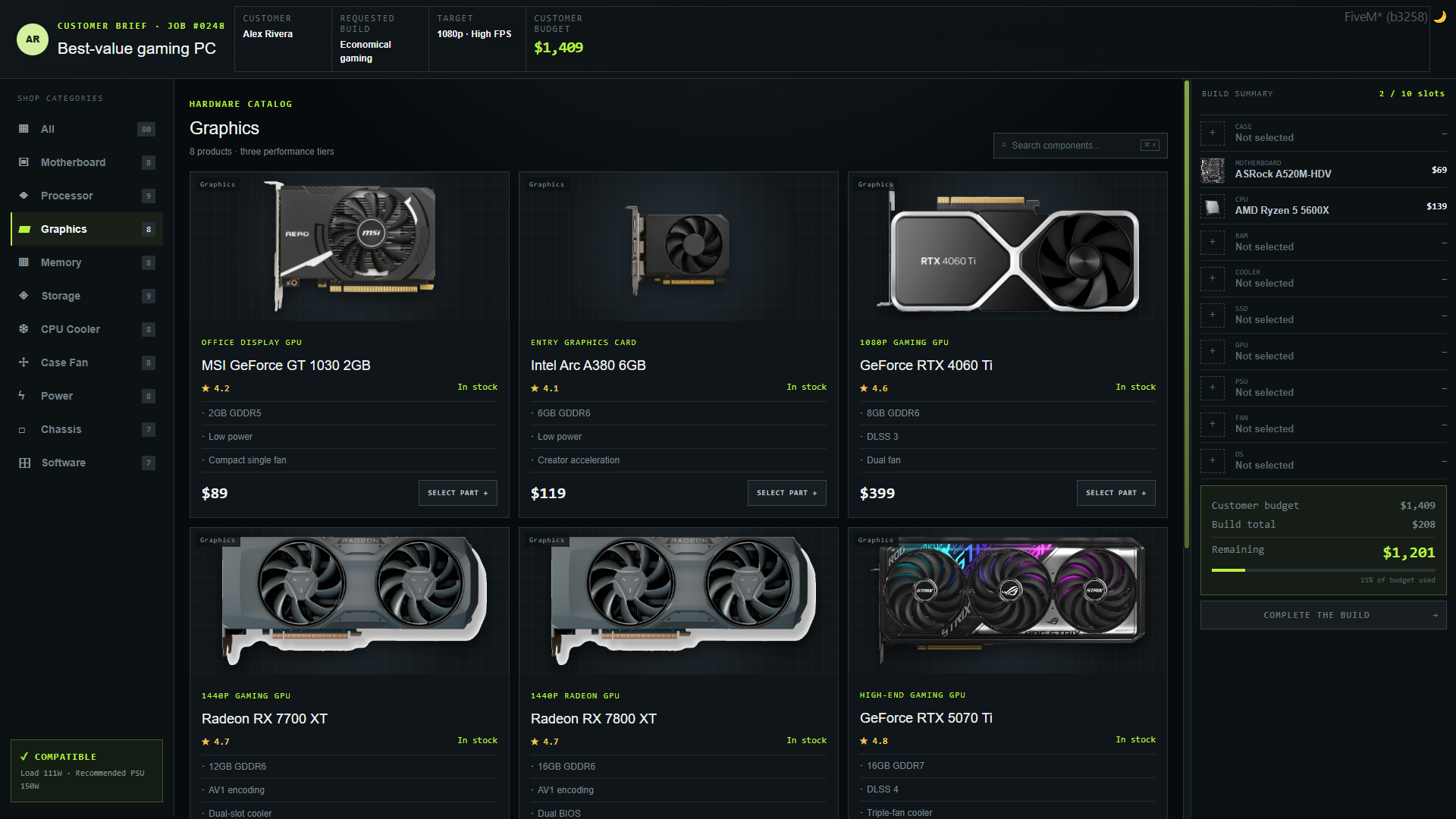Select the Motherboard category icon
The height and width of the screenshot is (819, 1456).
click(x=24, y=162)
